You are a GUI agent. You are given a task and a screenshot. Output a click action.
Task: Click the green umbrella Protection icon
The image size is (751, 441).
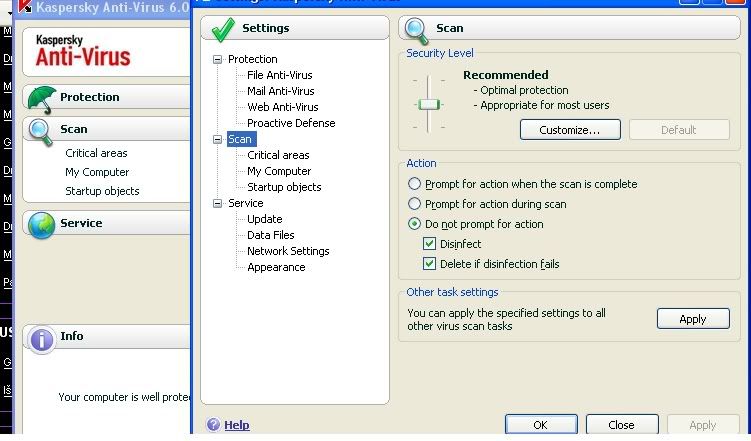[42, 99]
